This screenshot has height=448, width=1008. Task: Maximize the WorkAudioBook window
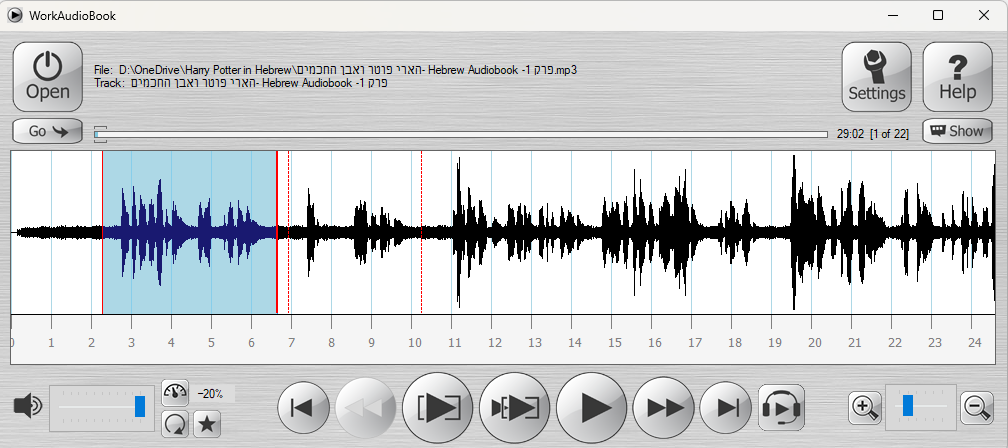[938, 15]
